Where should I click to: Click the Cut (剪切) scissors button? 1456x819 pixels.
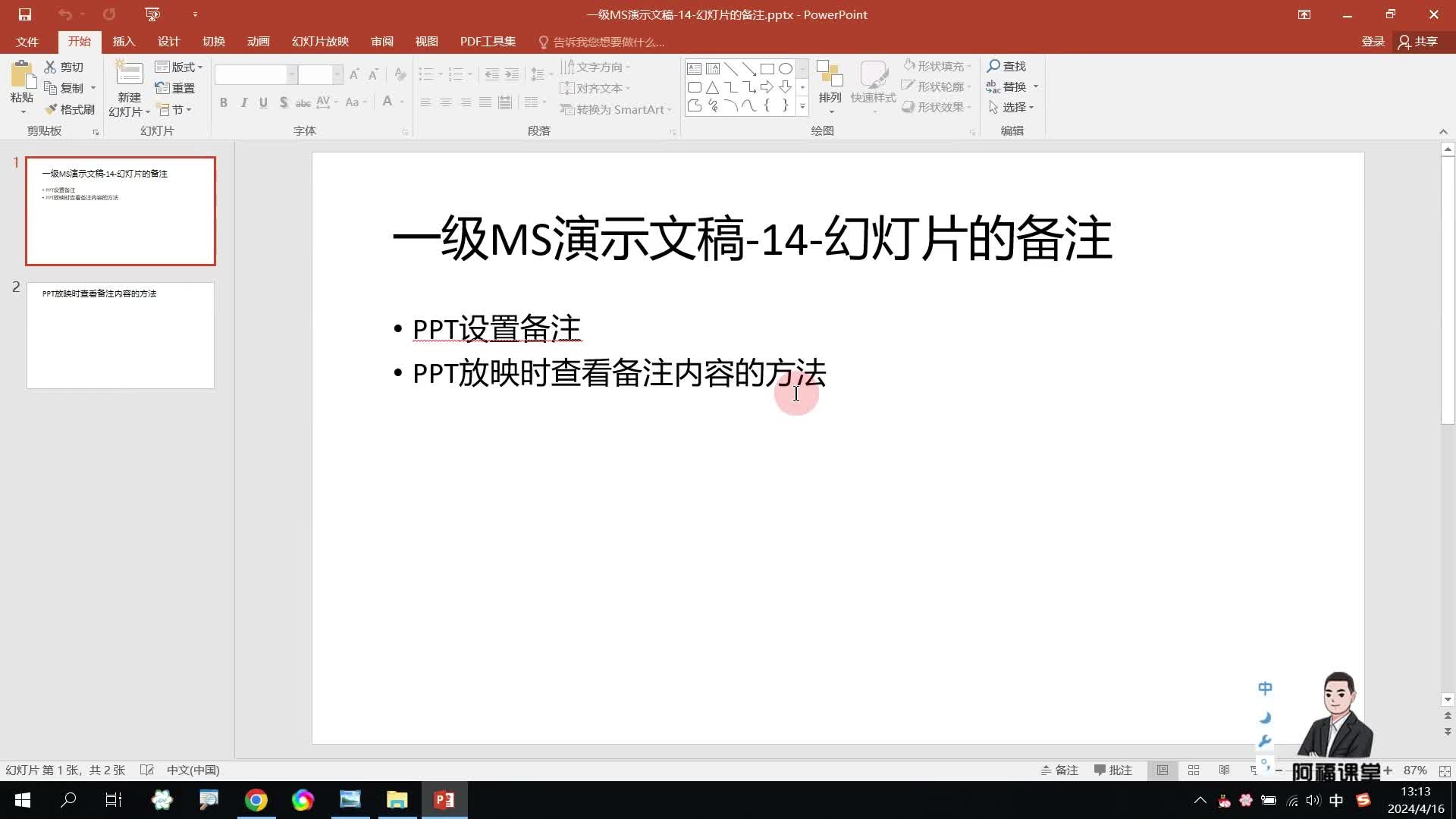[64, 67]
